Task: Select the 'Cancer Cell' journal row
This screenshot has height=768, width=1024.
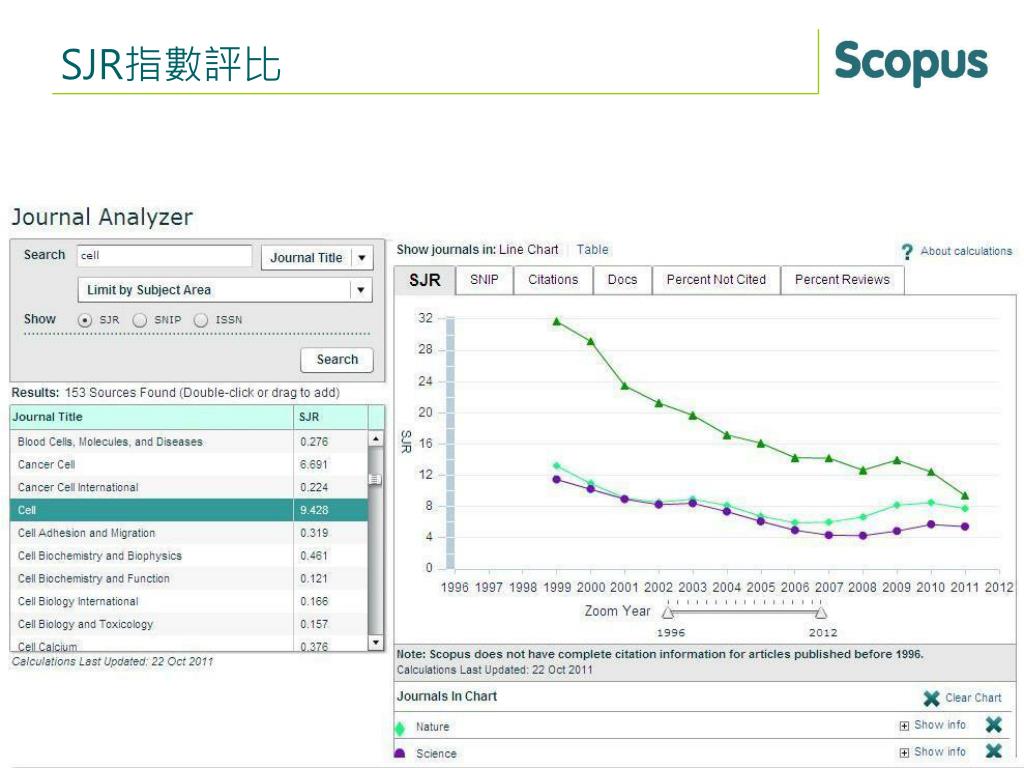Action: click(x=189, y=465)
